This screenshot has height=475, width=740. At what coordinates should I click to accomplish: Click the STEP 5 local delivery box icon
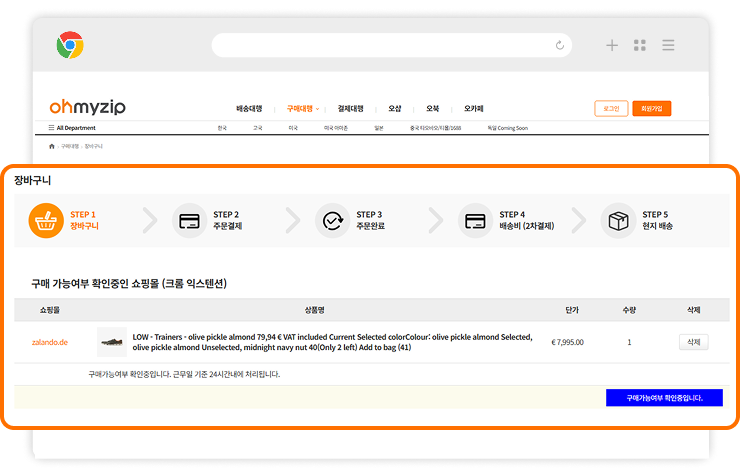[x=618, y=220]
